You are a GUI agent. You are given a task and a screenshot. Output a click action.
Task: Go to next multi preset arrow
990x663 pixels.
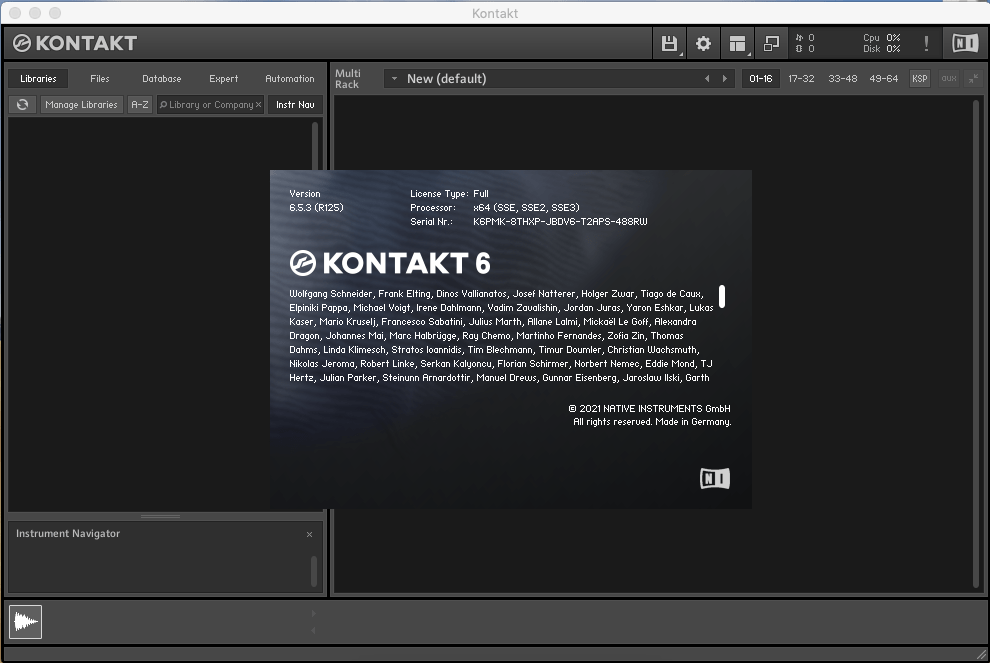tap(725, 79)
